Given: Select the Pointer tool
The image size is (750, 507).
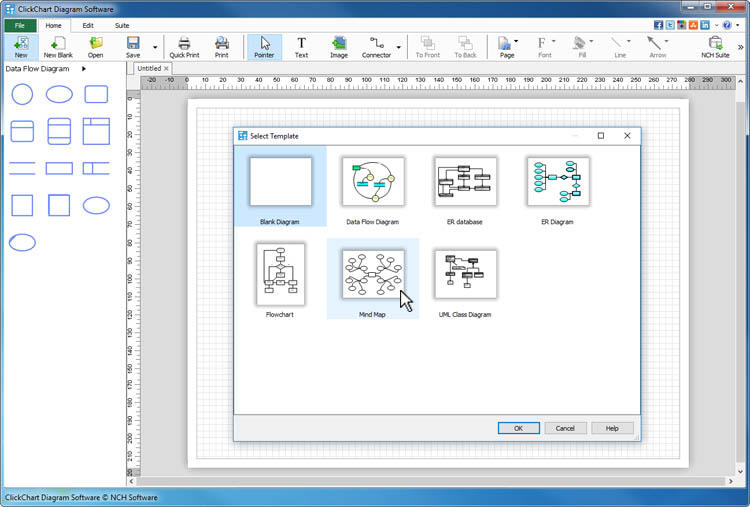Looking at the screenshot, I should point(264,47).
